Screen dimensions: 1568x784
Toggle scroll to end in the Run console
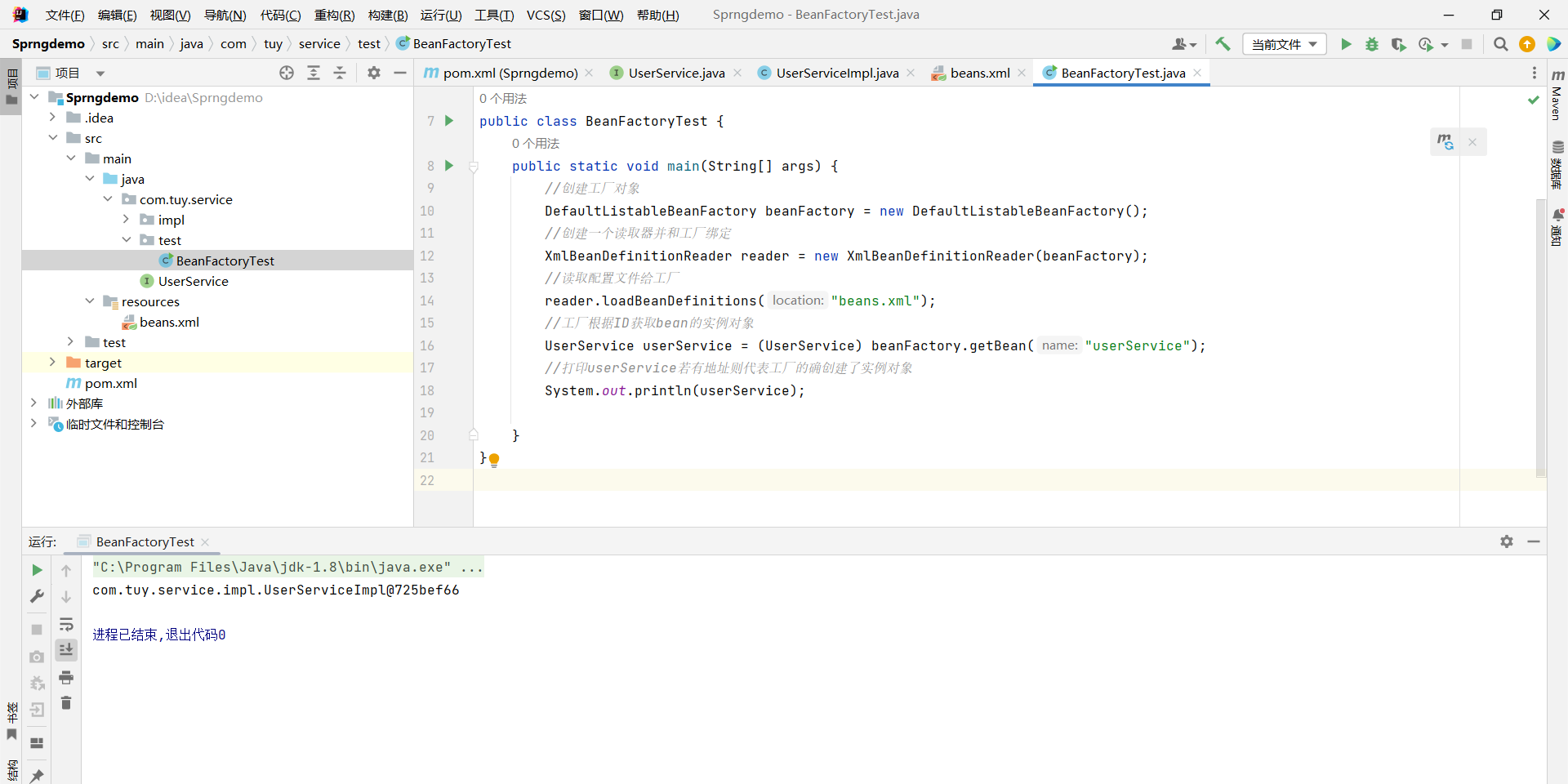pos(66,650)
